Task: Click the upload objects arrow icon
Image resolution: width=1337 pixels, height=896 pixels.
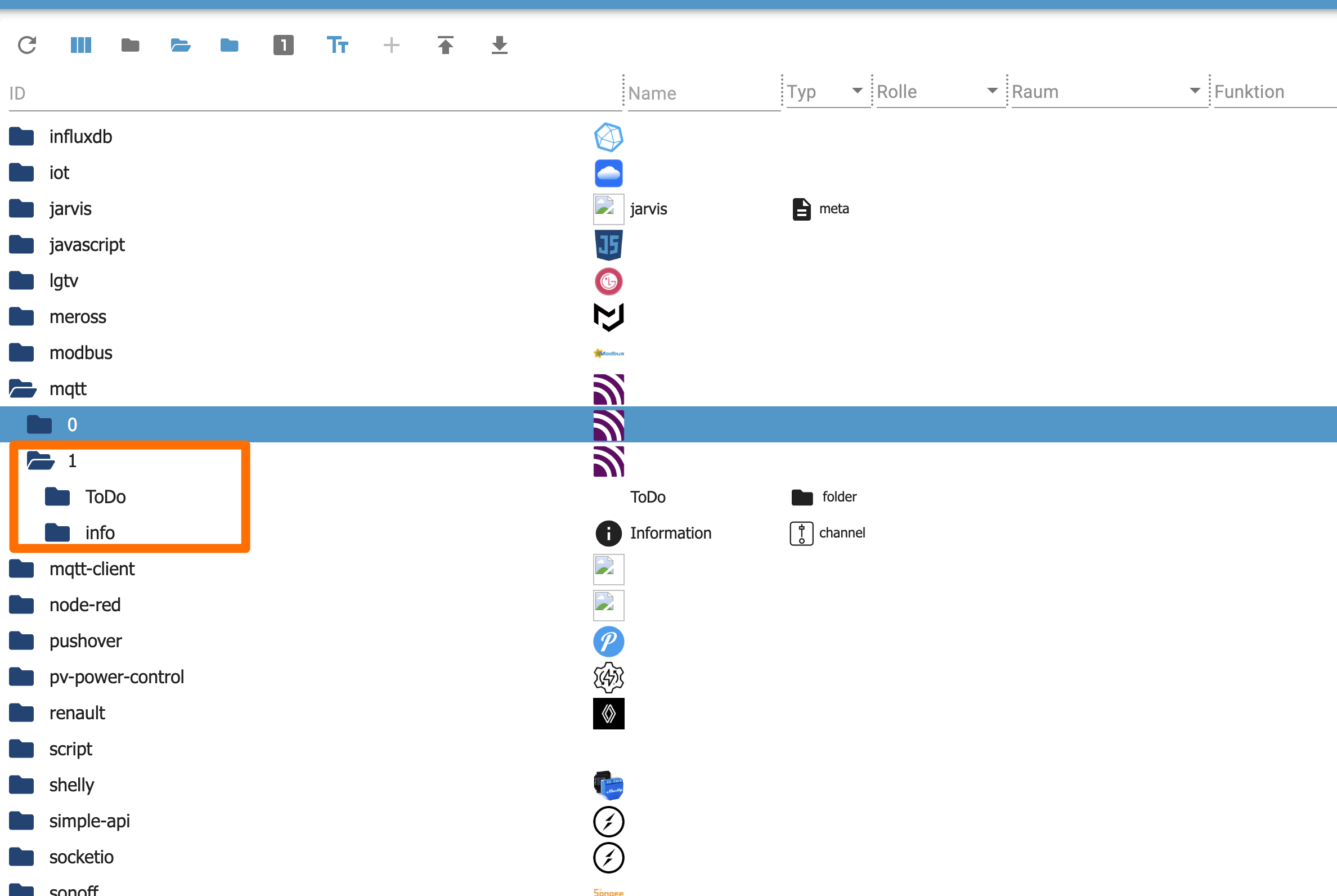Action: (x=445, y=45)
